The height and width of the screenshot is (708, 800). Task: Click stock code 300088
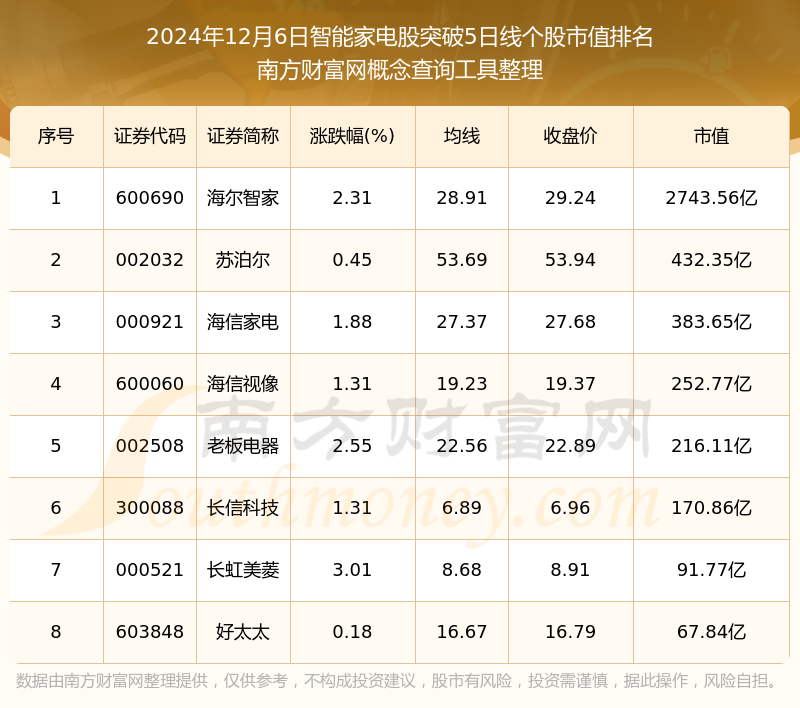tap(149, 508)
